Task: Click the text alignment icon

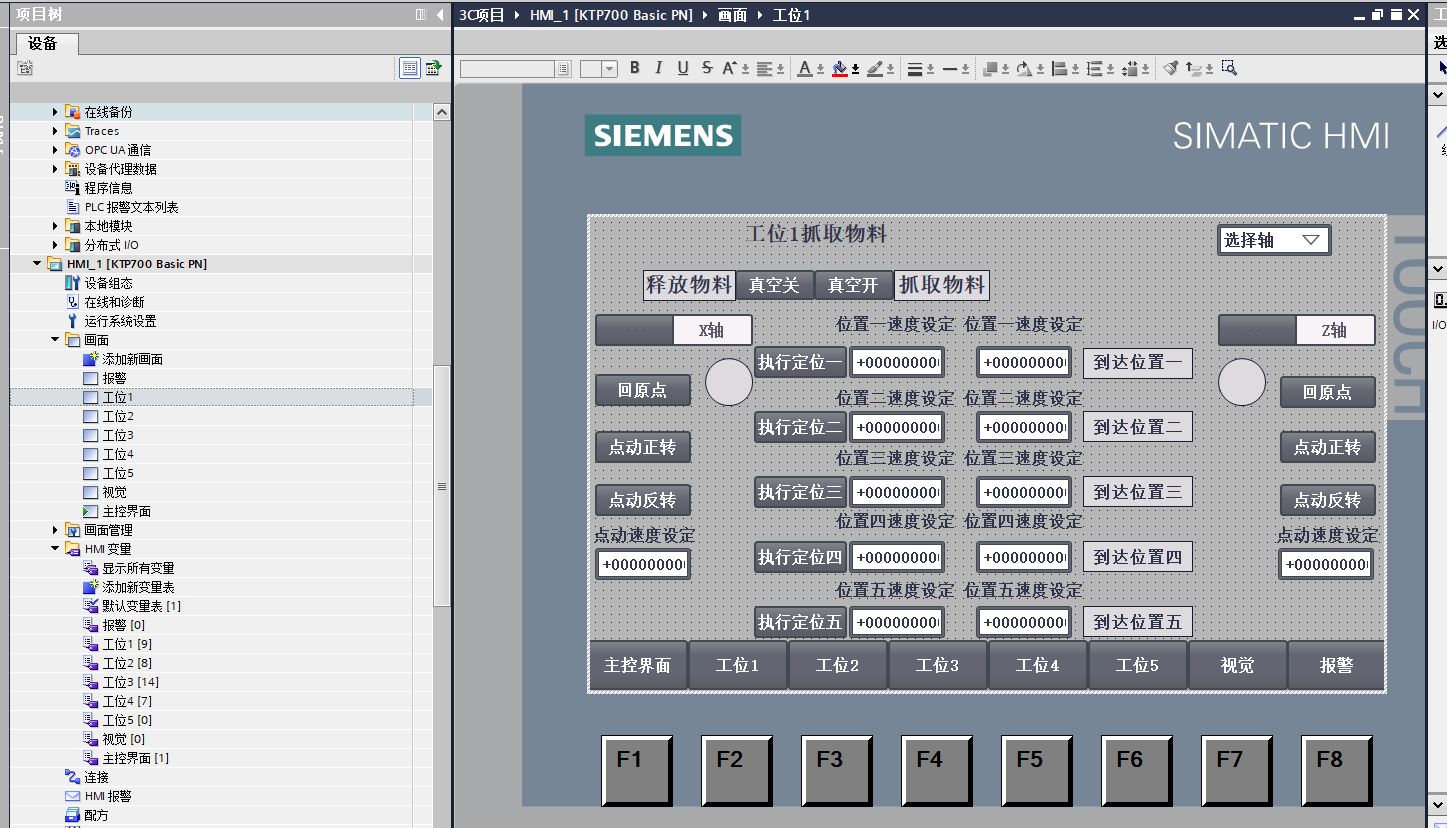Action: (x=766, y=68)
